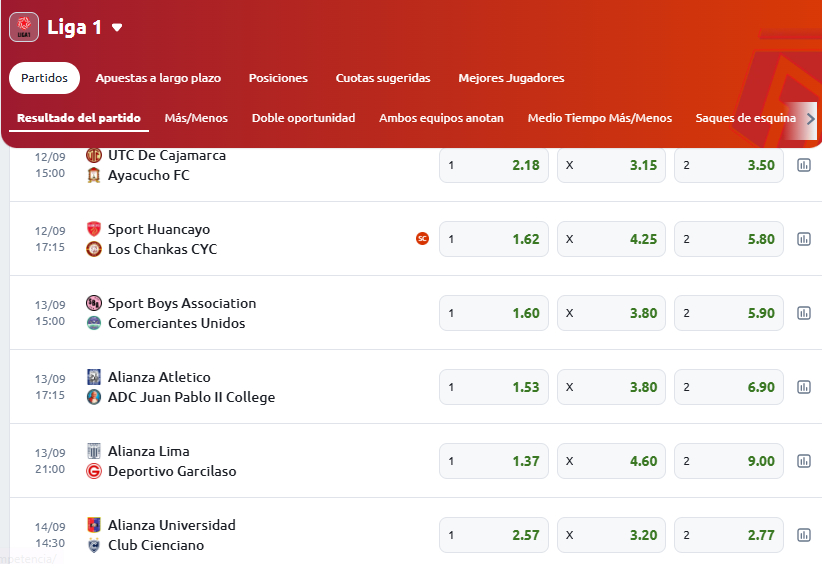Open stats icon for Alianza Lima match
This screenshot has width=822, height=564.
click(804, 461)
